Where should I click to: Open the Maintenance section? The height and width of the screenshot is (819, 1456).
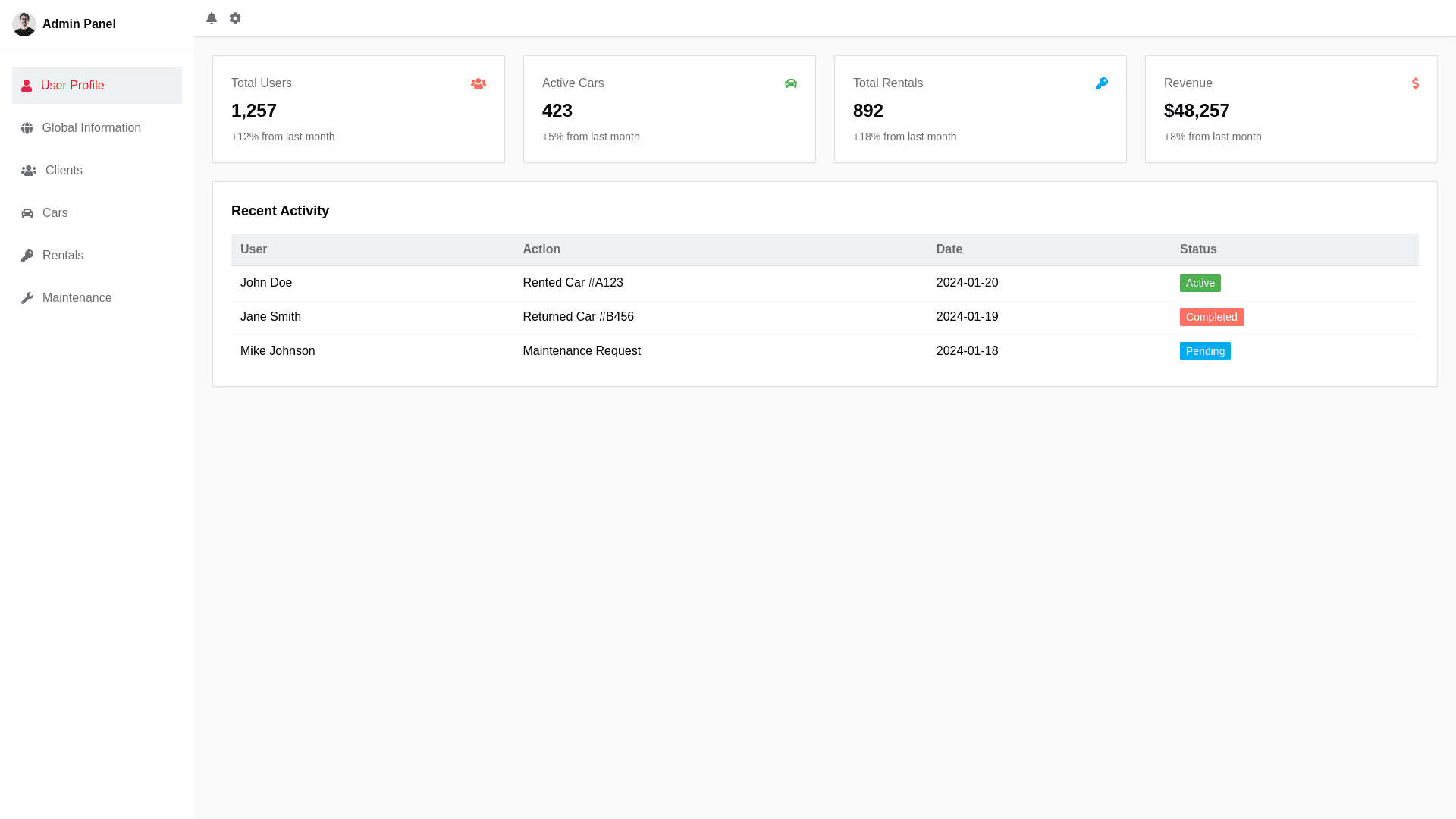tap(77, 297)
